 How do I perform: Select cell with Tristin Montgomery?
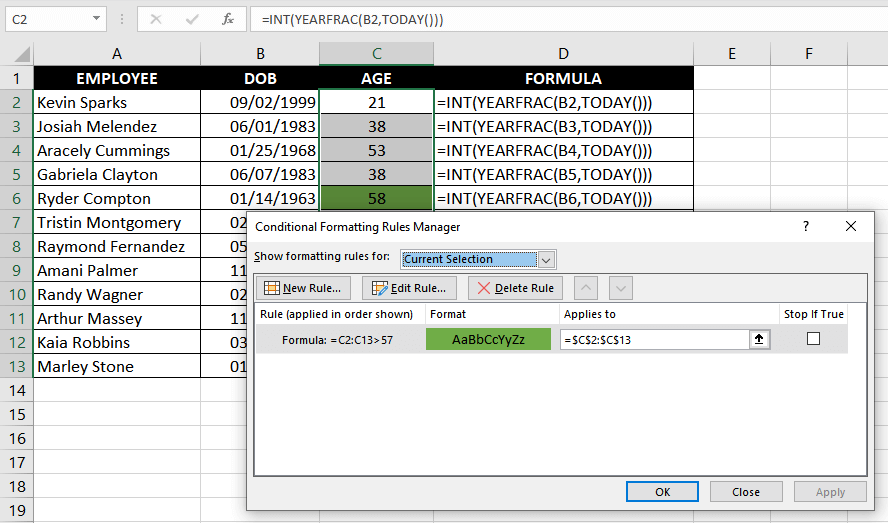(x=117, y=223)
